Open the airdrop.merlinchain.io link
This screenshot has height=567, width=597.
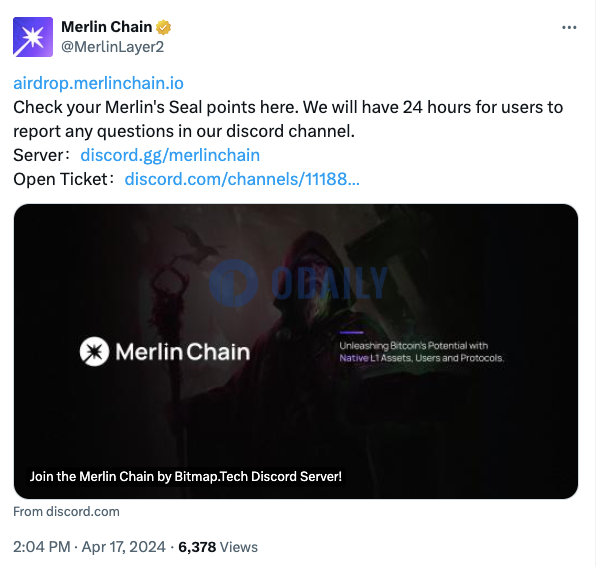tap(98, 83)
